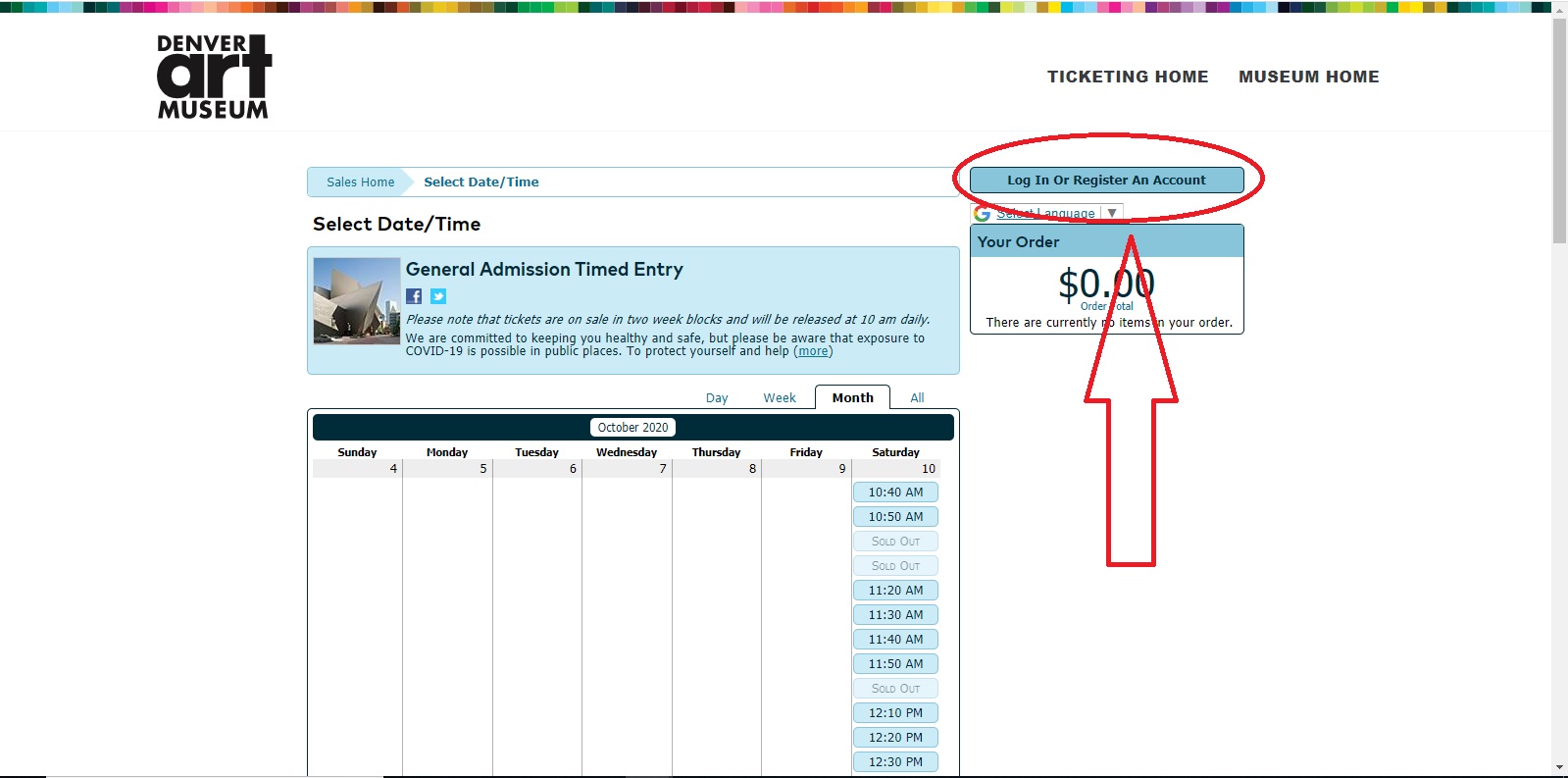
Task: Click the museum building thumbnail image
Action: pos(356,301)
